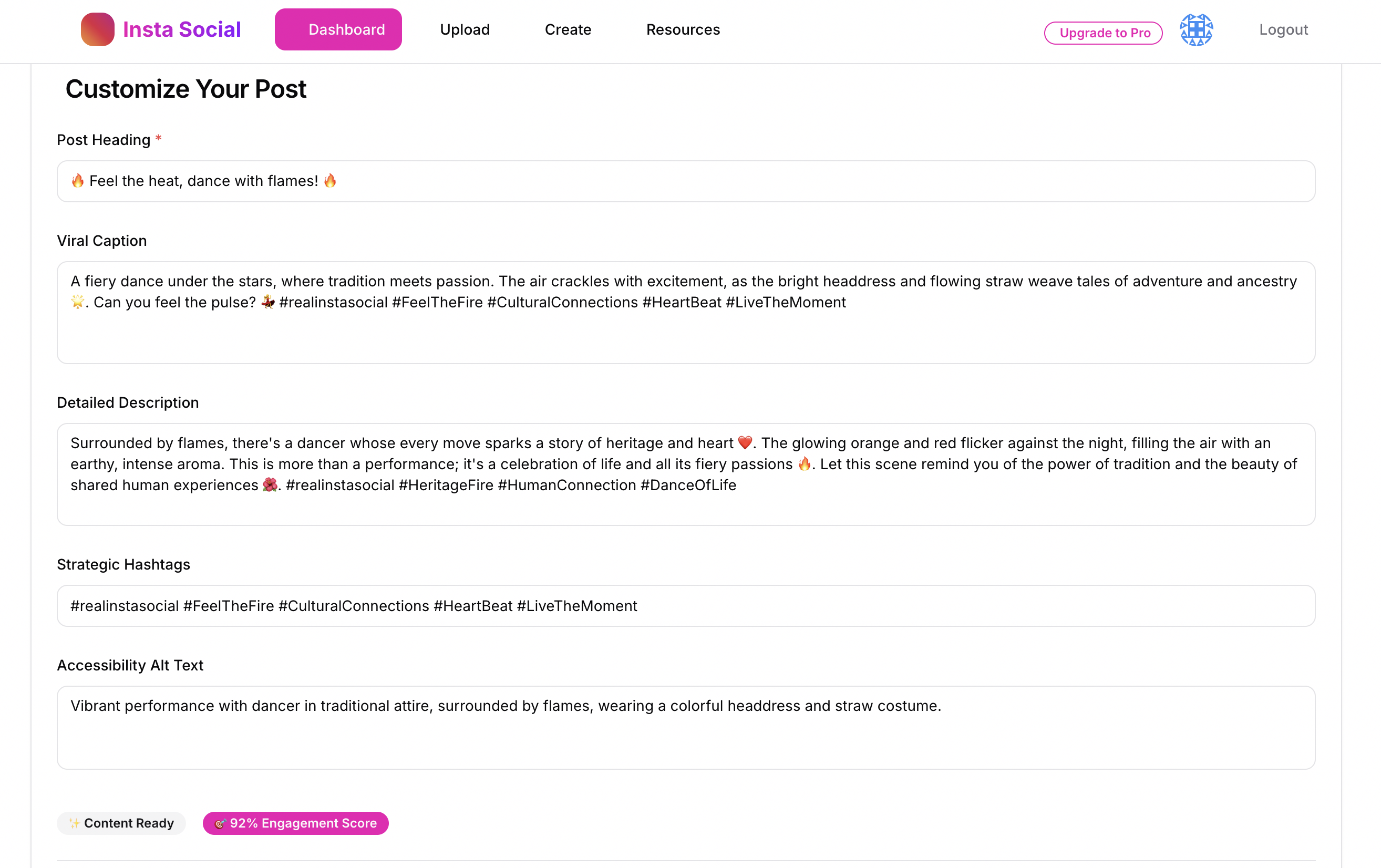Click the hibiscus emoji in Detailed Description
Image resolution: width=1381 pixels, height=868 pixels.
click(270, 484)
